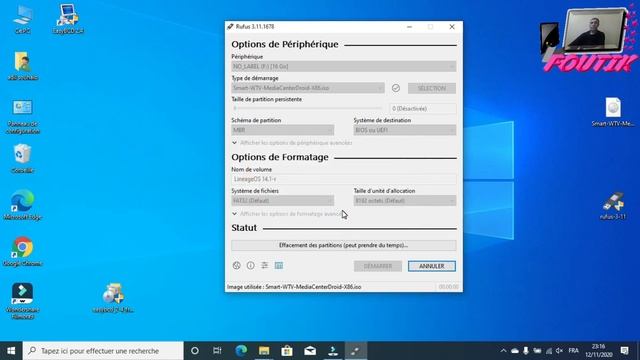The height and width of the screenshot is (360, 640).
Task: Open the Périphérique device dropdown
Action: 344,66
